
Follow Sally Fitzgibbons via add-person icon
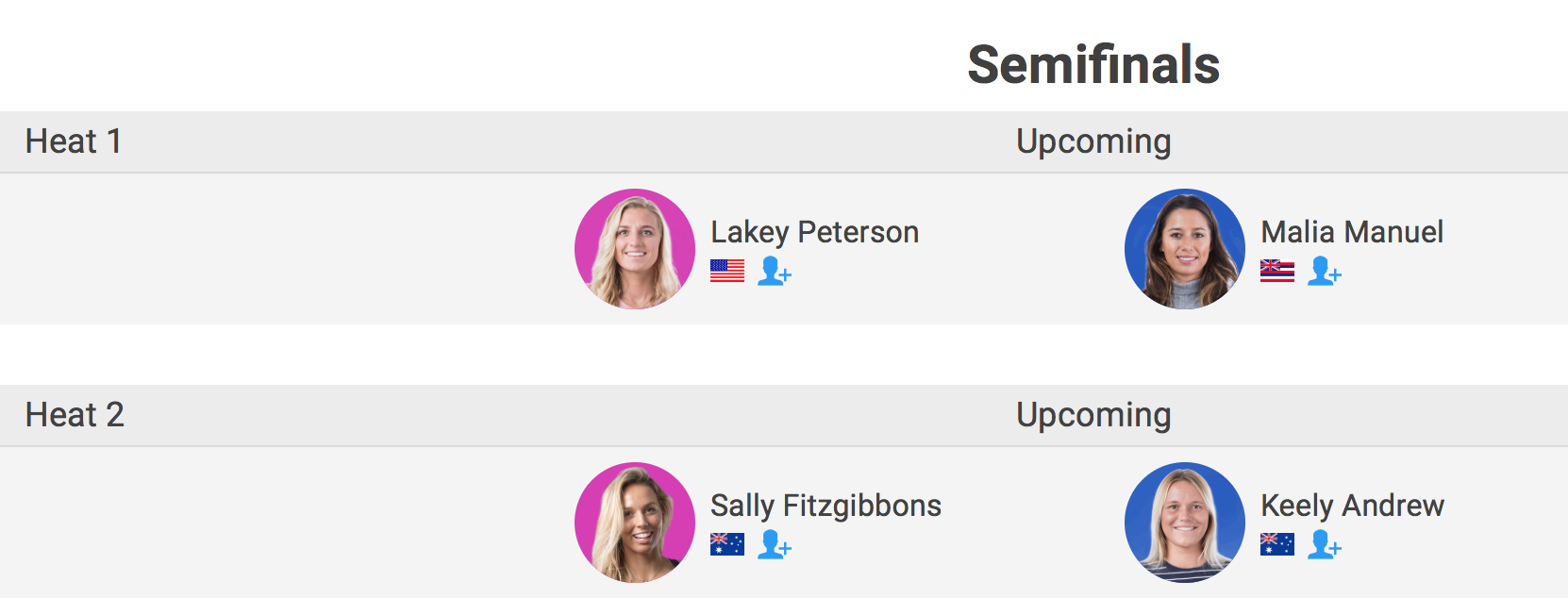(774, 544)
